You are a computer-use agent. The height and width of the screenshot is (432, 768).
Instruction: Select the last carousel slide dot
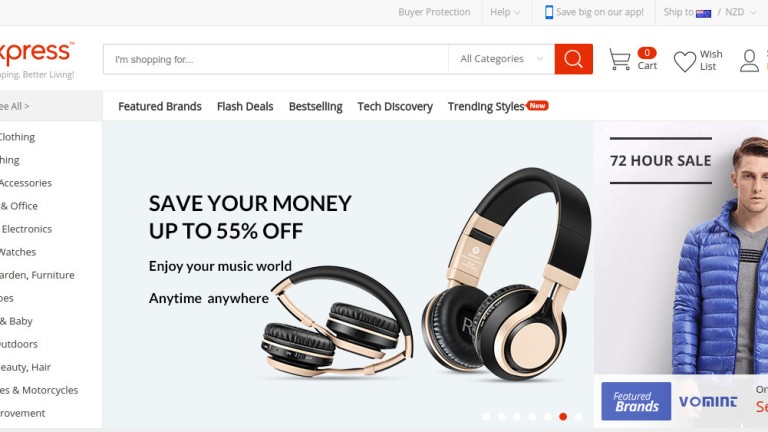[x=578, y=416]
